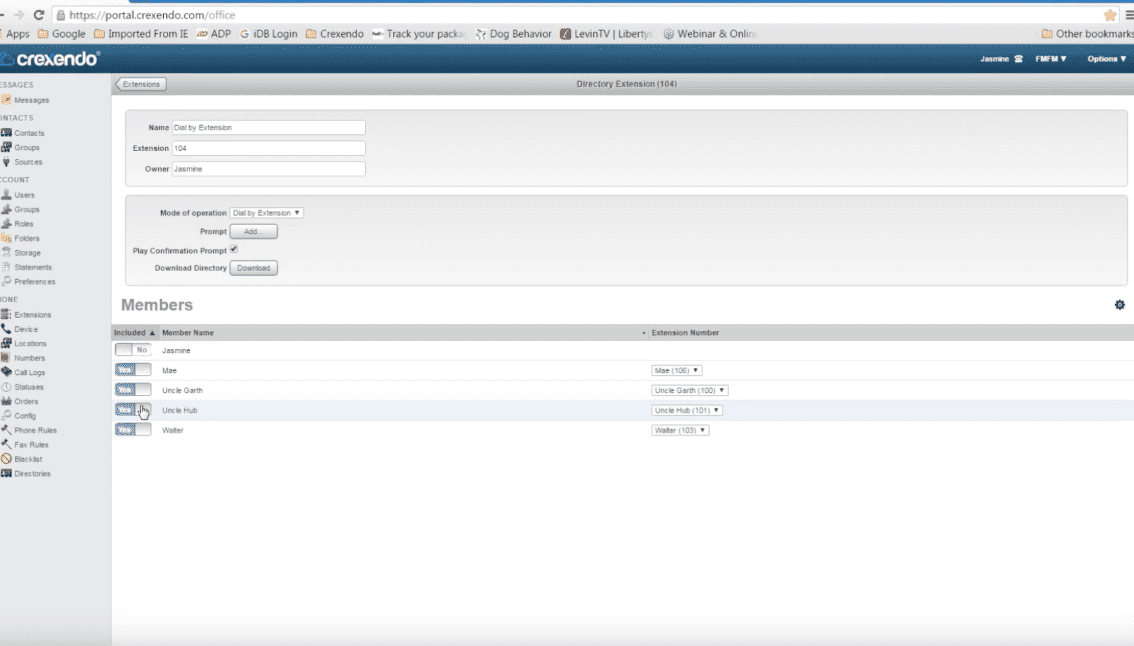Open Statements icon in sidebar
Screen dimensions: 1134x646
[6, 267]
